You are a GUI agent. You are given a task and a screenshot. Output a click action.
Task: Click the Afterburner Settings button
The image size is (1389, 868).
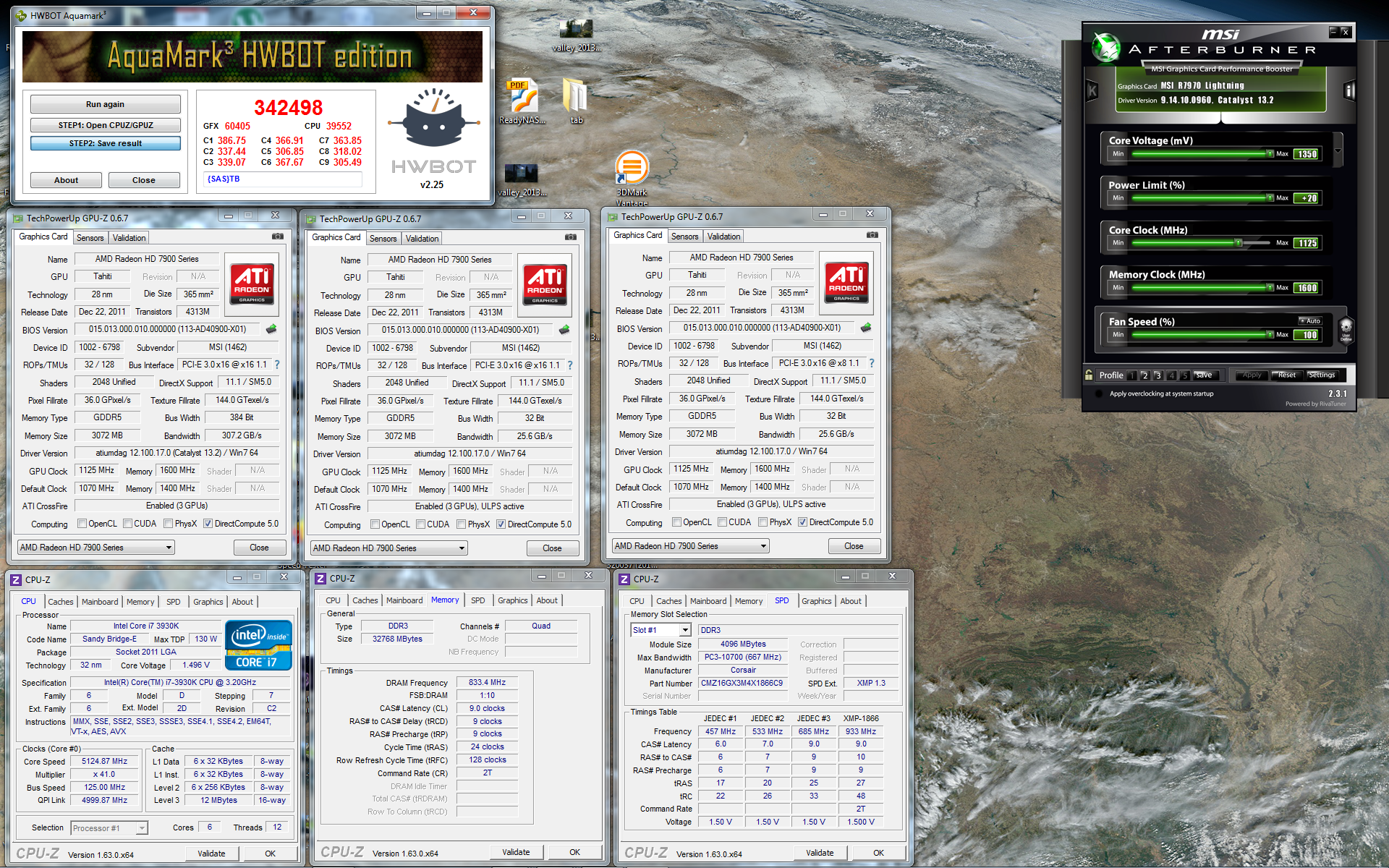1322,375
